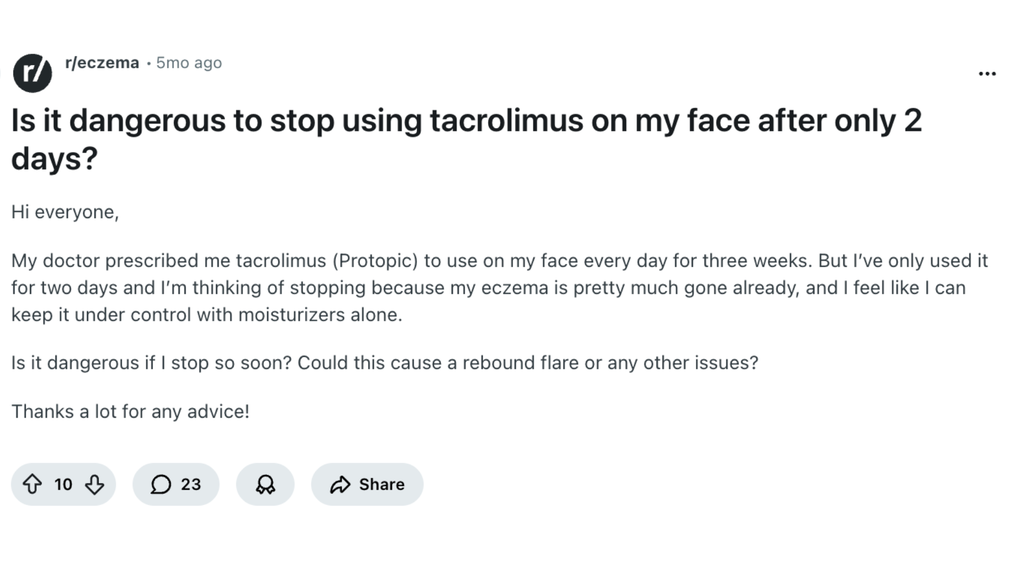The height and width of the screenshot is (576, 1024).
Task: Click the "5mo ago" post timestamp
Action: click(189, 63)
